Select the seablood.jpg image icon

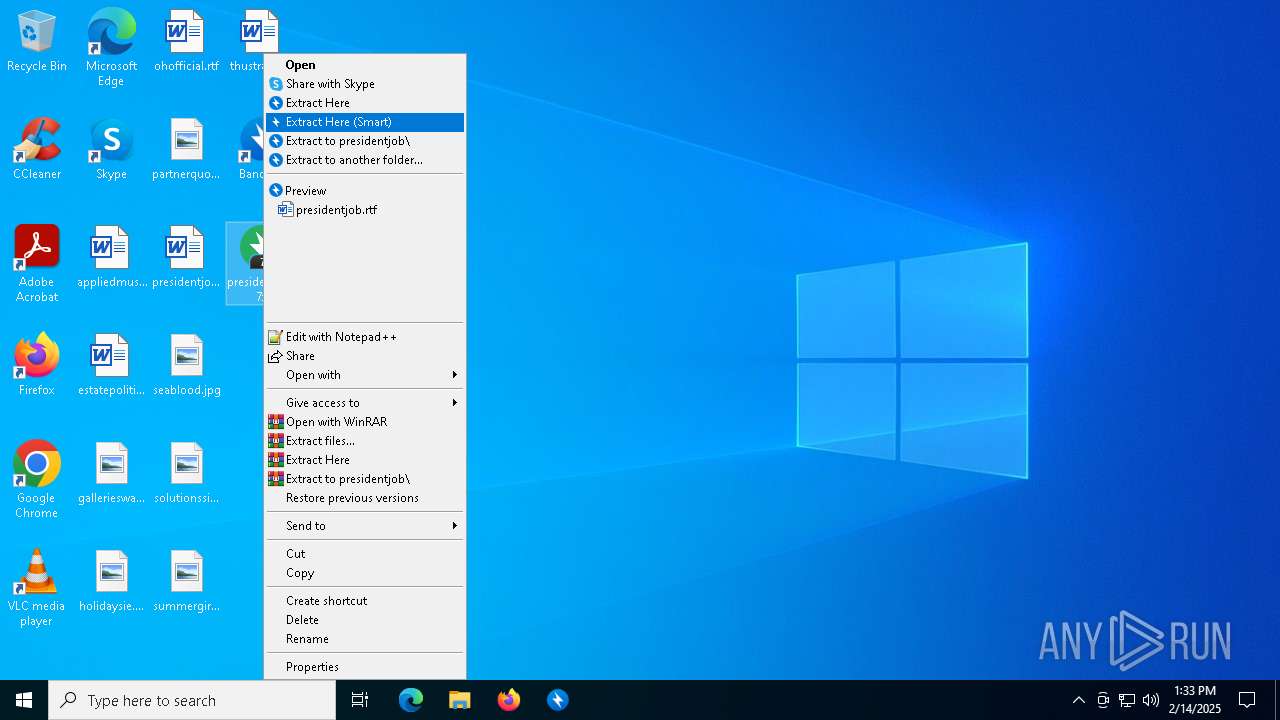tap(186, 366)
